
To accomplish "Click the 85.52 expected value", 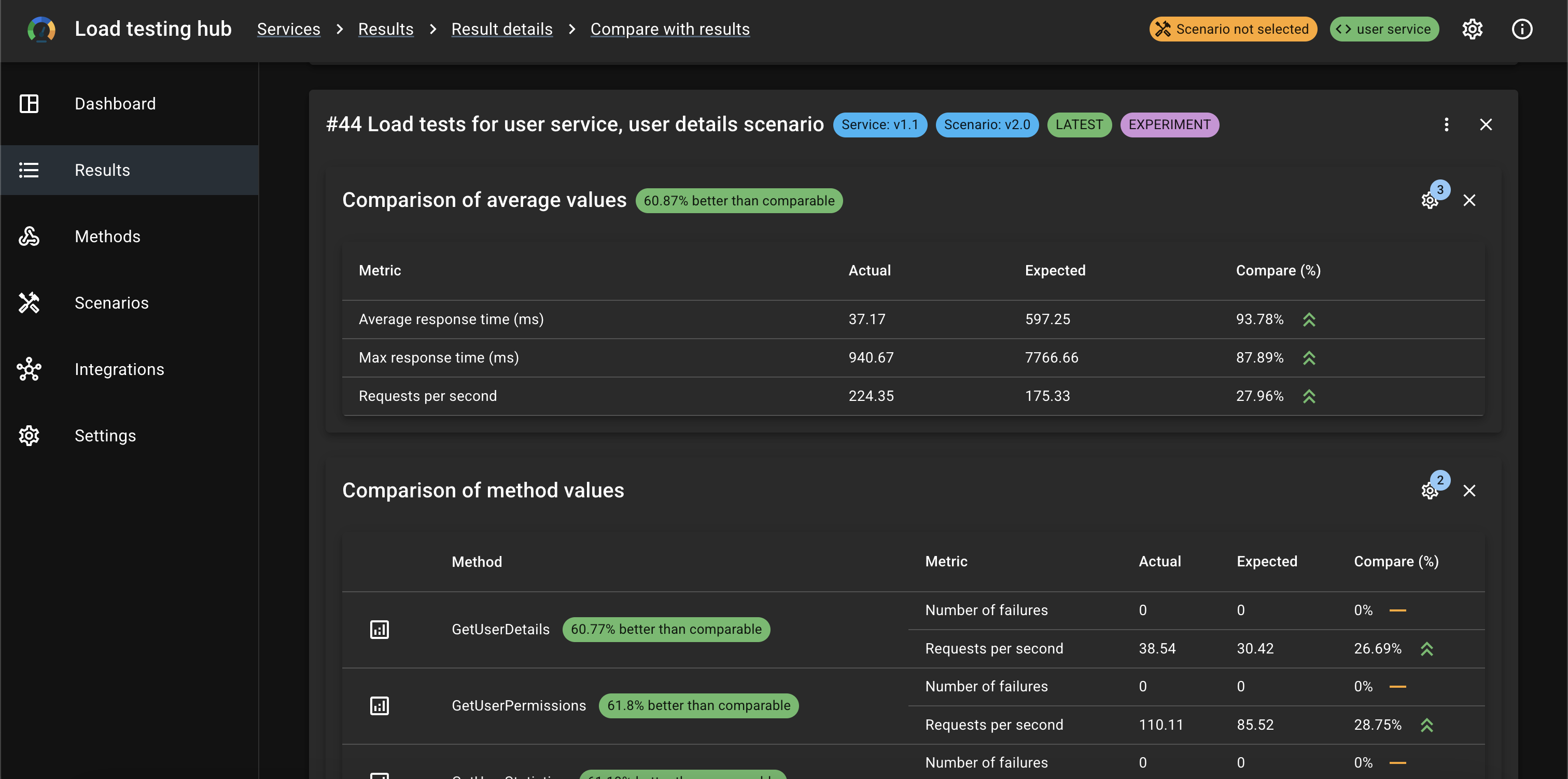I will [1255, 726].
